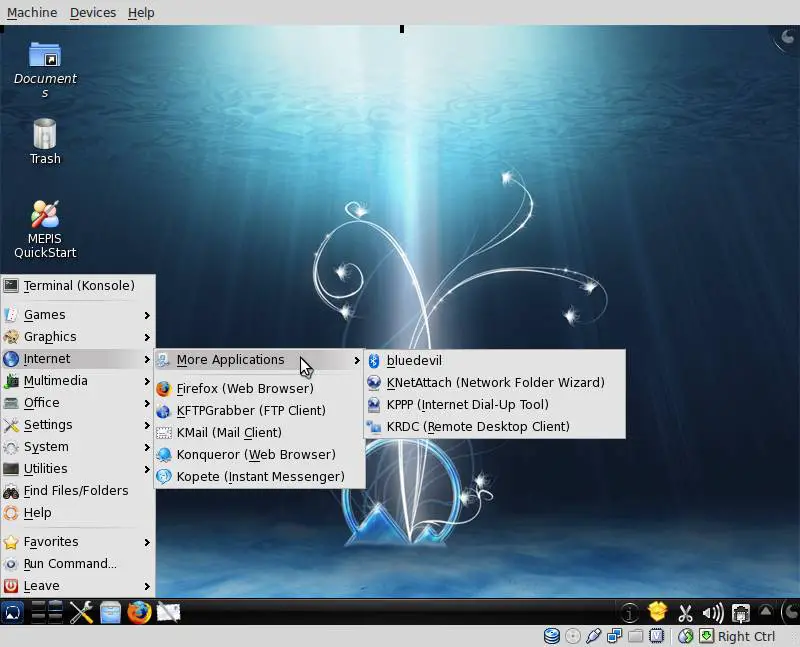Click the pager/desktop switcher in panel
The width and height of the screenshot is (800, 647).
coord(47,612)
